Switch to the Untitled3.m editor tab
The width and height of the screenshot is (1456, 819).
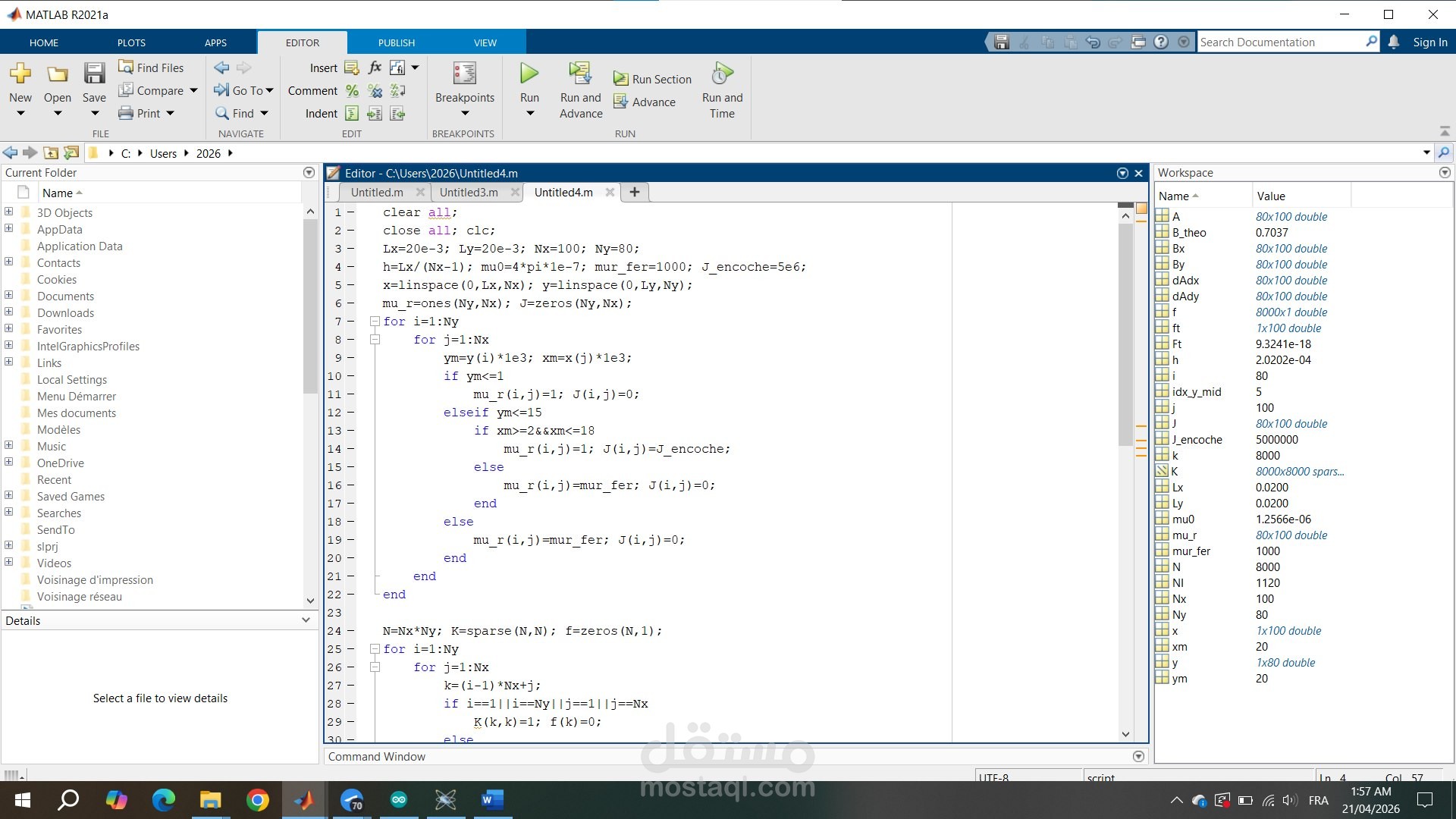coord(468,193)
